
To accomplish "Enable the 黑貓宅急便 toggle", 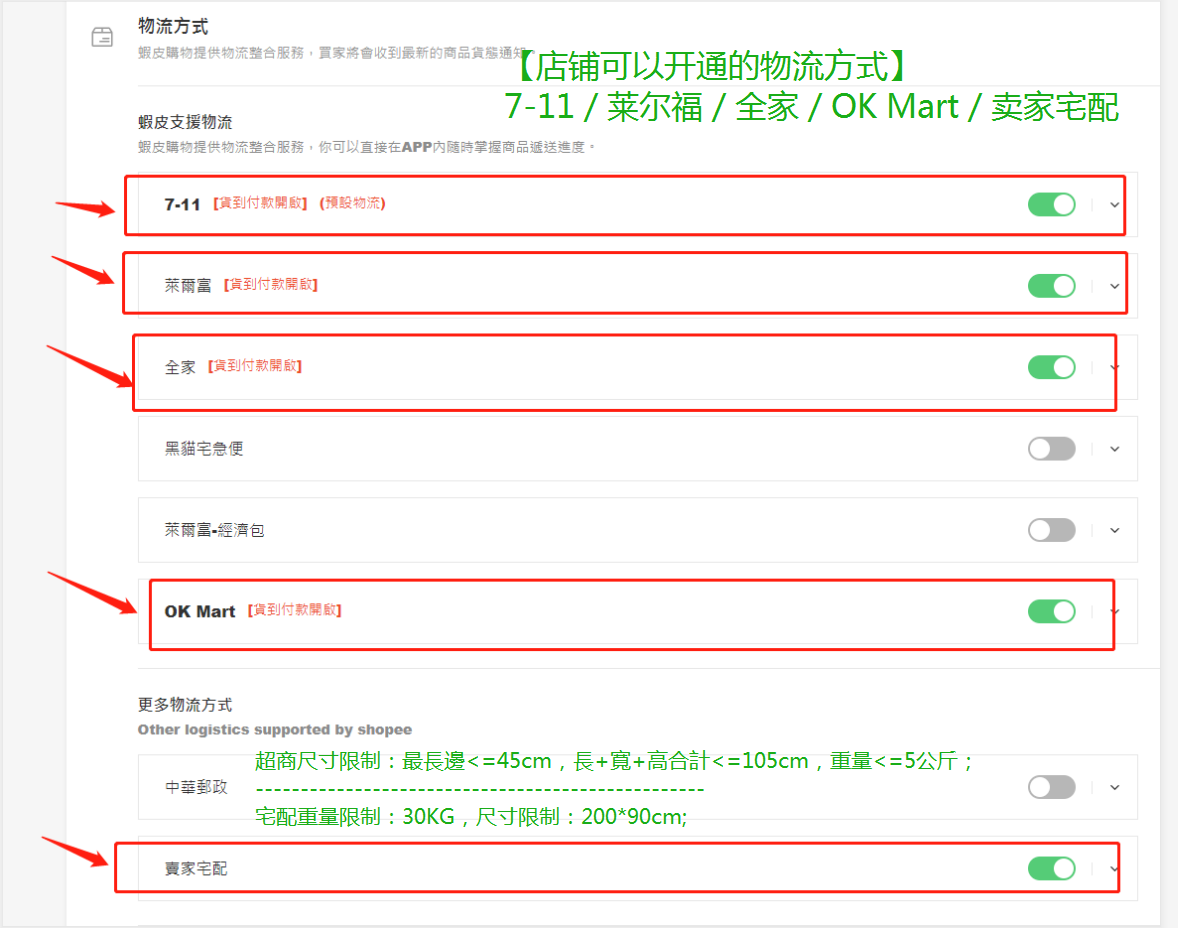I will 1051,449.
